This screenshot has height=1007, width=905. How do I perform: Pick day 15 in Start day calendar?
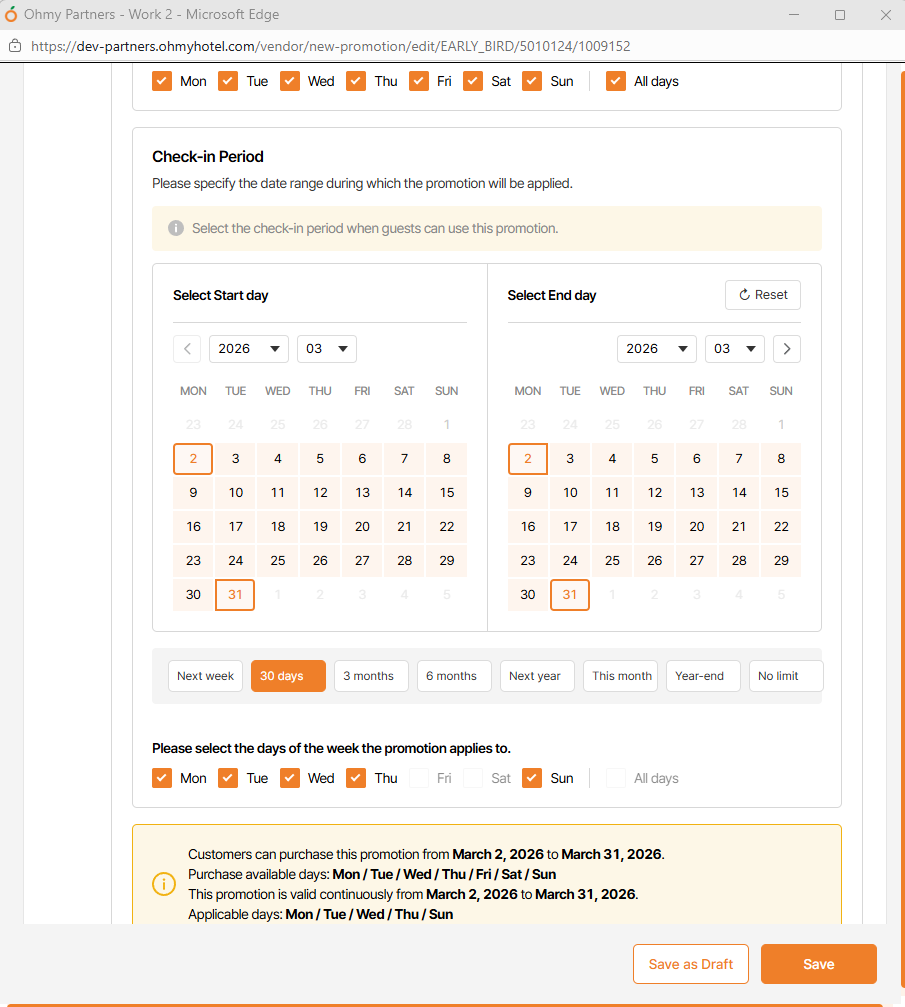coord(447,492)
